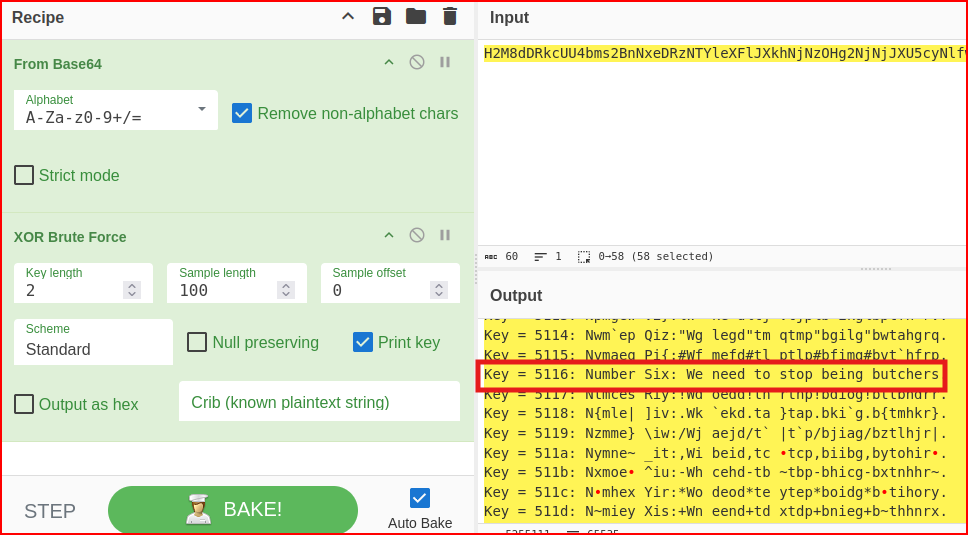Set breakpoint on From Base64 operation
968x535 pixels.
445,62
